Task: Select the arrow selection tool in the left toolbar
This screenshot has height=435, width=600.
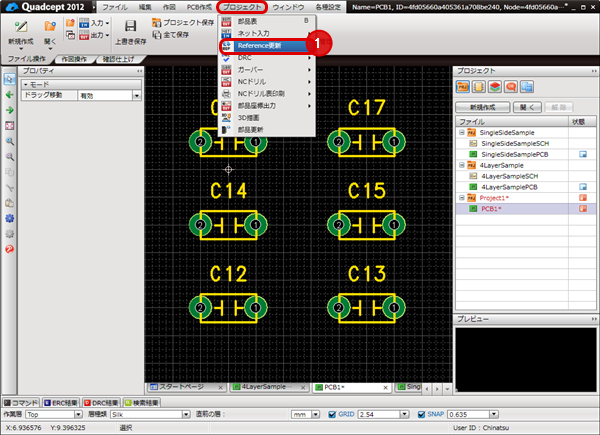Action: coord(10,79)
